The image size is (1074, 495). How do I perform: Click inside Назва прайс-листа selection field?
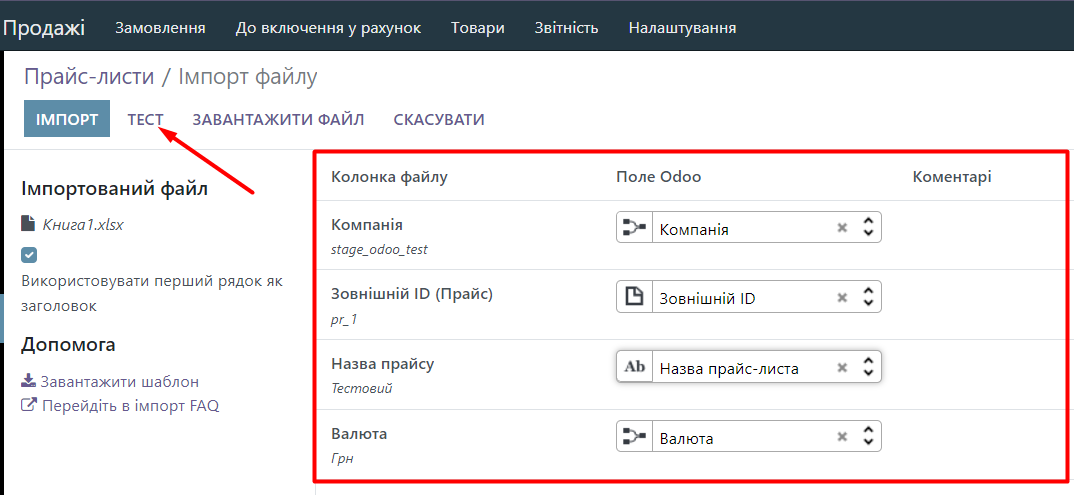(x=740, y=368)
